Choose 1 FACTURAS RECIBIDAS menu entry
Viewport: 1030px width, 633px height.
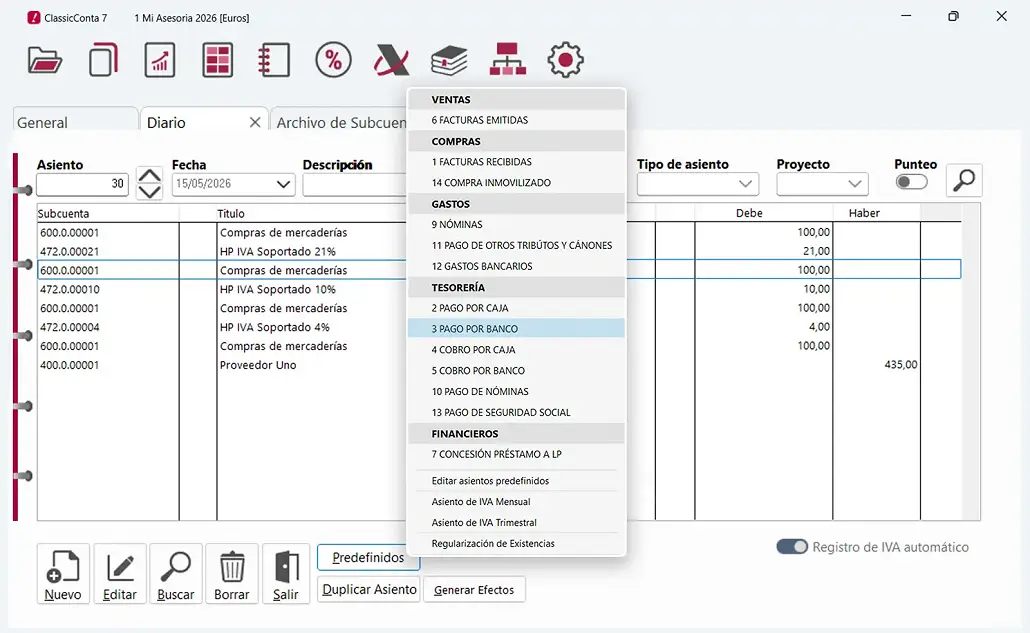coord(516,162)
